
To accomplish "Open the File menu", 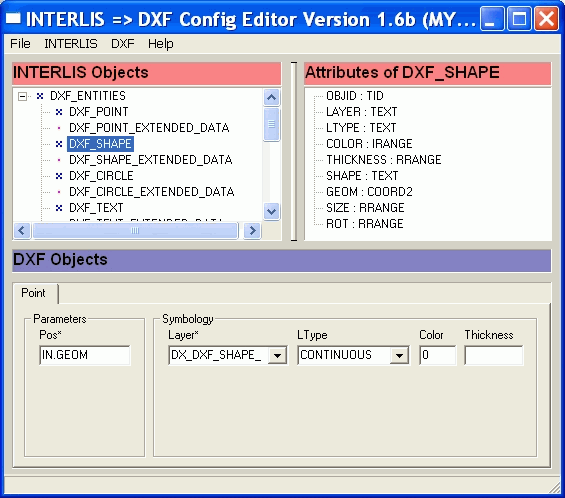I will 20,44.
